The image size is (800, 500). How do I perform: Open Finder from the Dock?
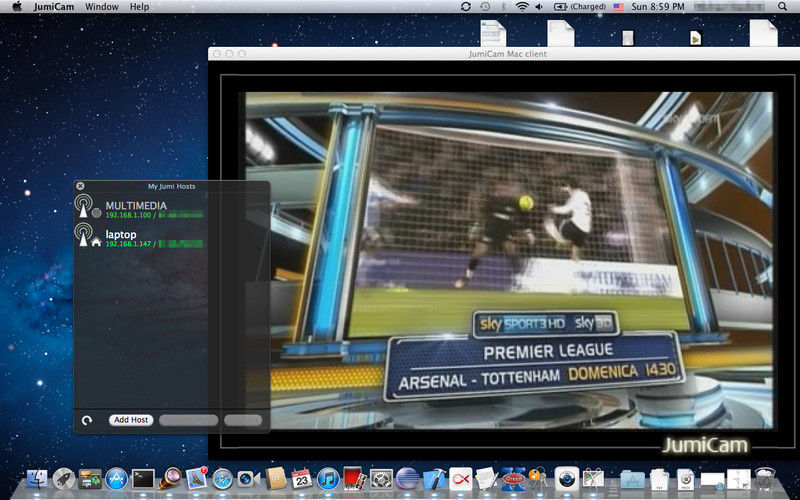pos(37,479)
